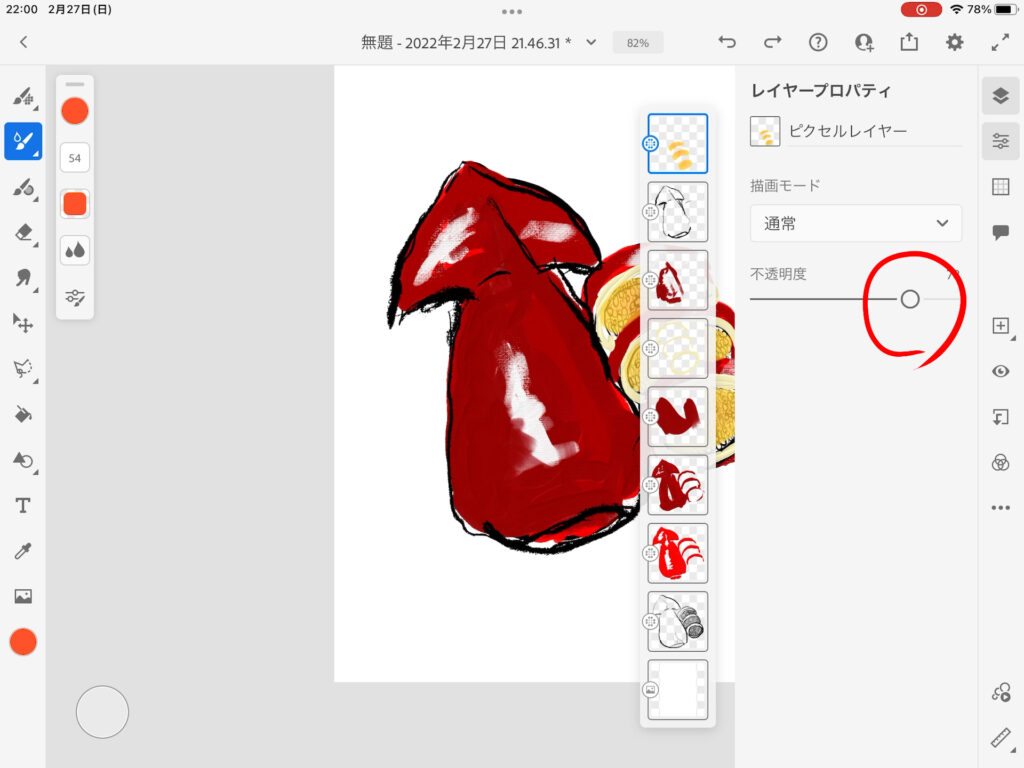
Task: Tap the undo arrow button
Action: coord(727,42)
